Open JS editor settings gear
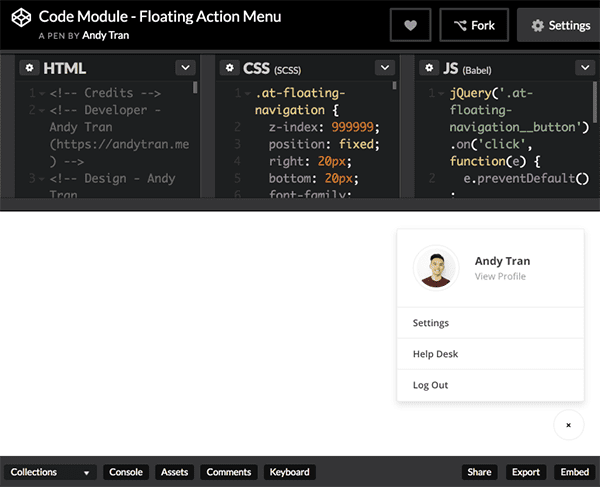The height and width of the screenshot is (487, 600). coord(429,68)
